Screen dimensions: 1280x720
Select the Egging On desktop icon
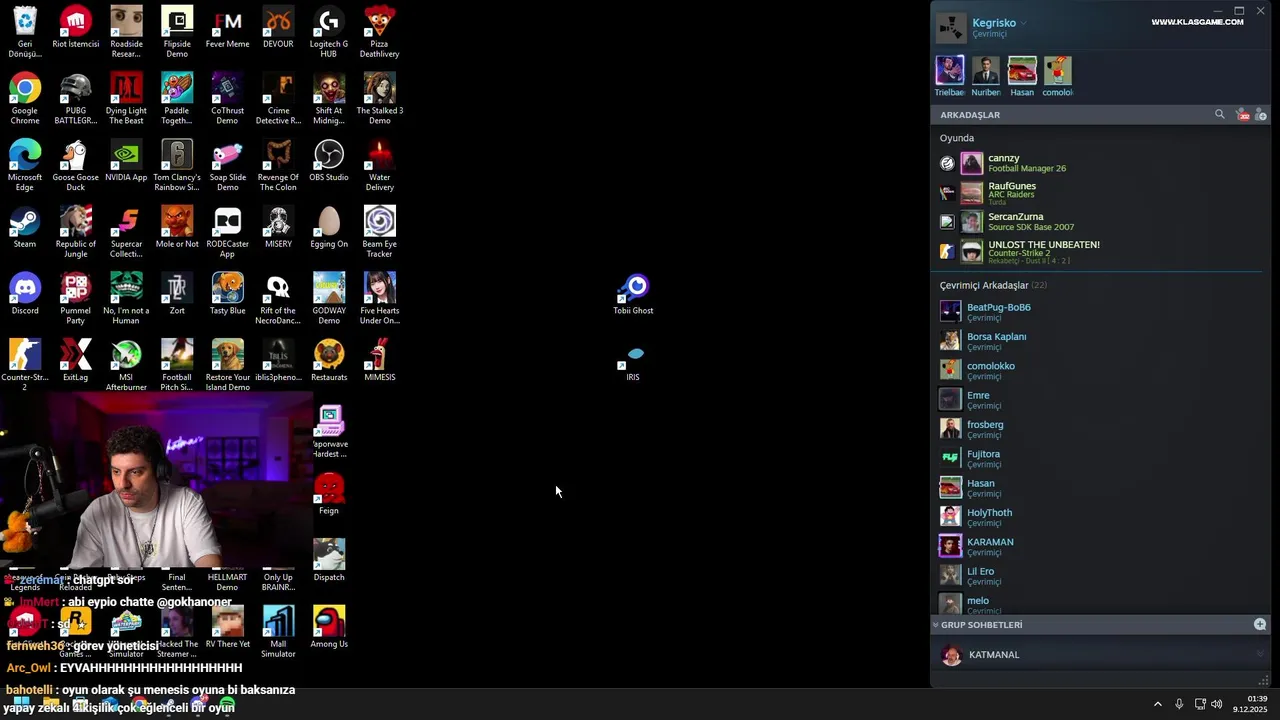pyautogui.click(x=329, y=228)
